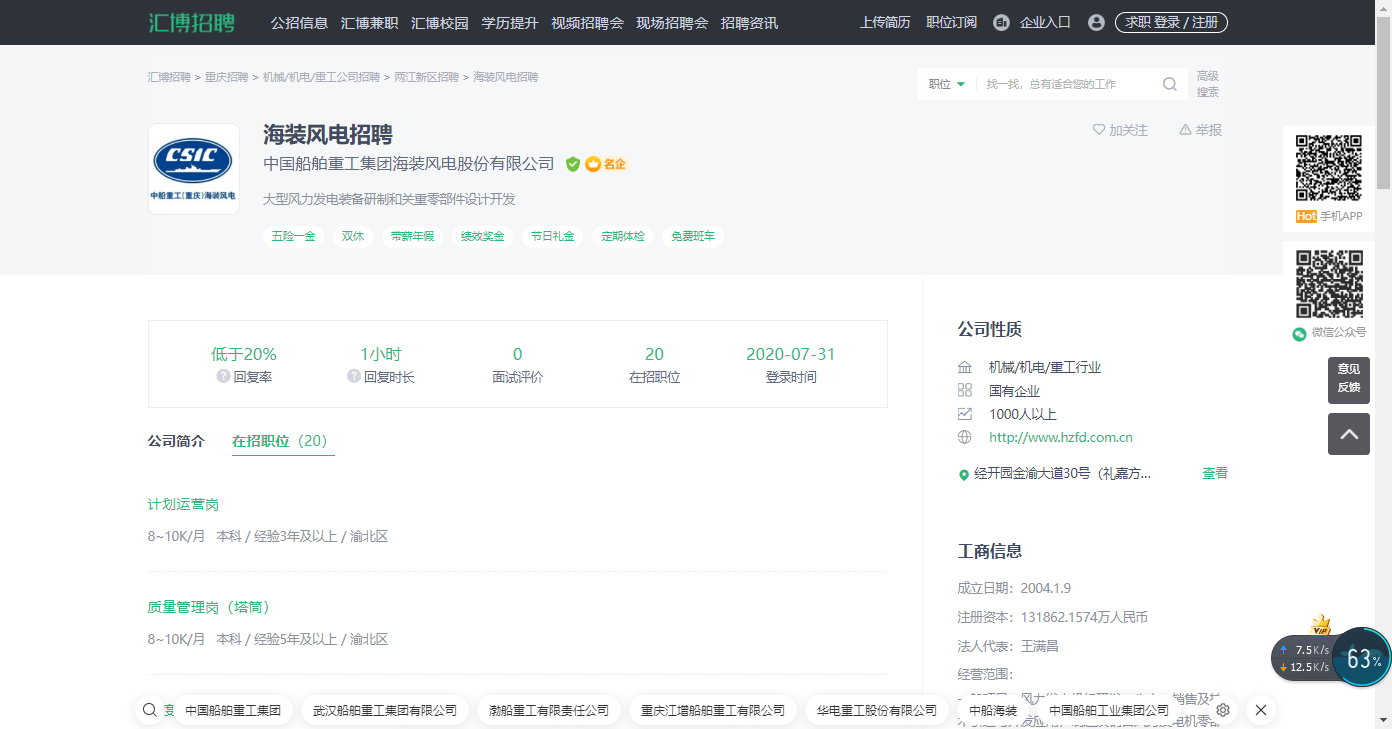Click the warning triangle icon beside 举报
Screen dimensions: 1392x729
[x=1185, y=130]
